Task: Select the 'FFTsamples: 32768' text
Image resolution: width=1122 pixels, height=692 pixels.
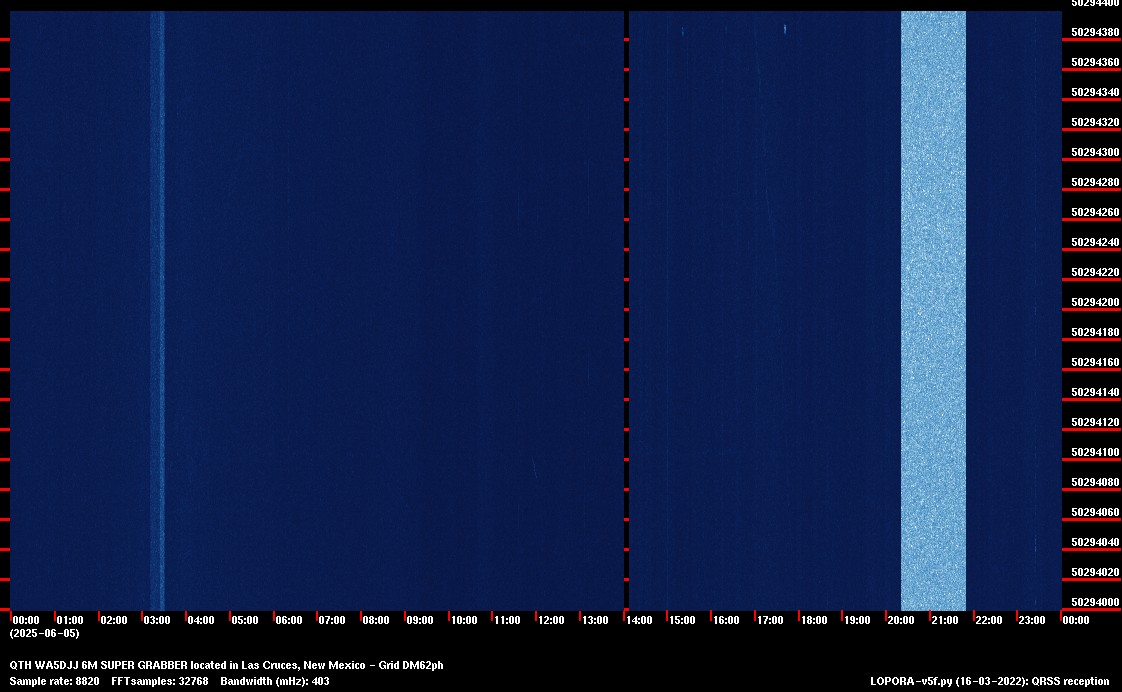Action: point(160,681)
